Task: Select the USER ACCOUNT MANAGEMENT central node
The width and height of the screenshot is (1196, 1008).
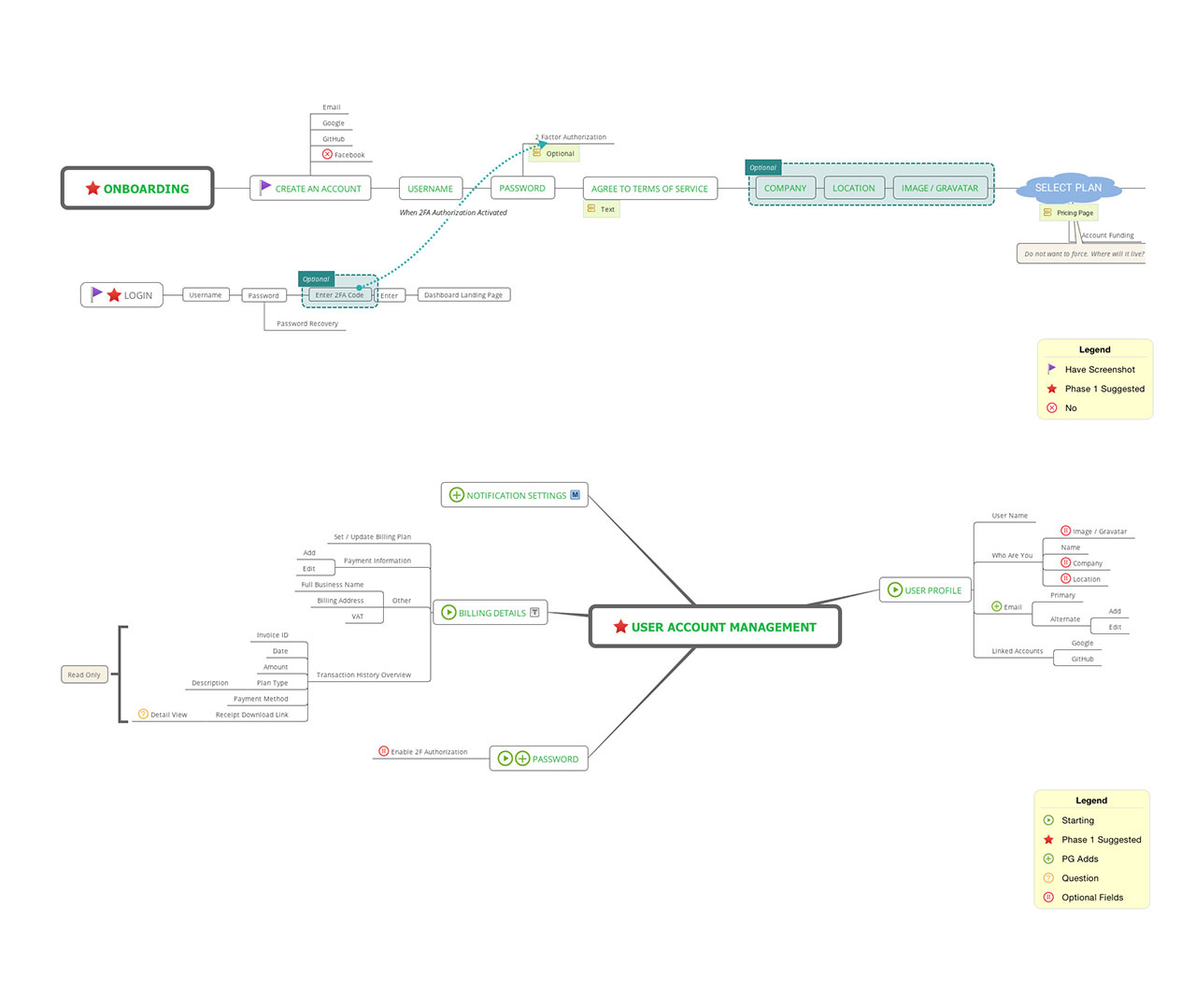Action: (715, 627)
